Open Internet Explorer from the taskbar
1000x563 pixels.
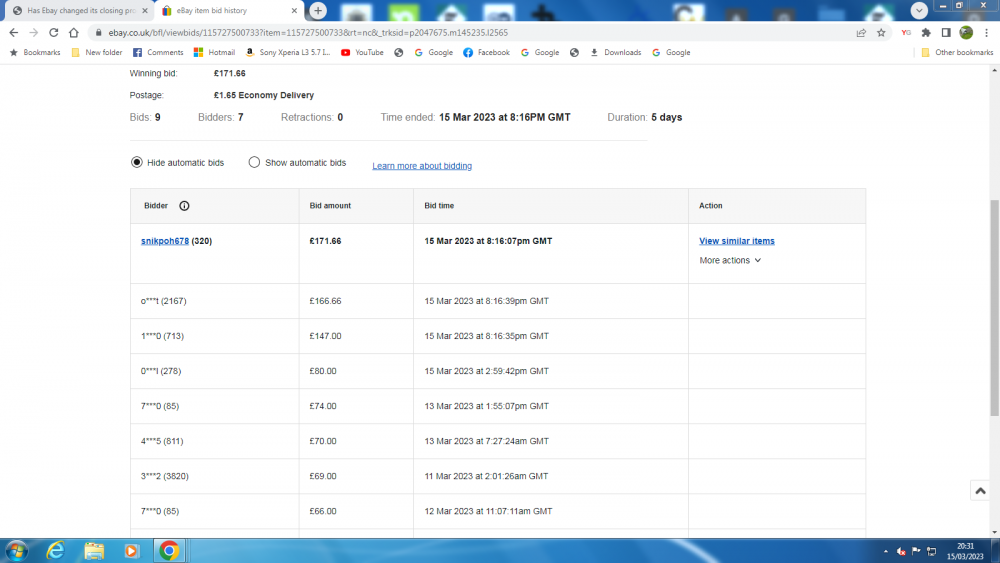click(x=55, y=550)
